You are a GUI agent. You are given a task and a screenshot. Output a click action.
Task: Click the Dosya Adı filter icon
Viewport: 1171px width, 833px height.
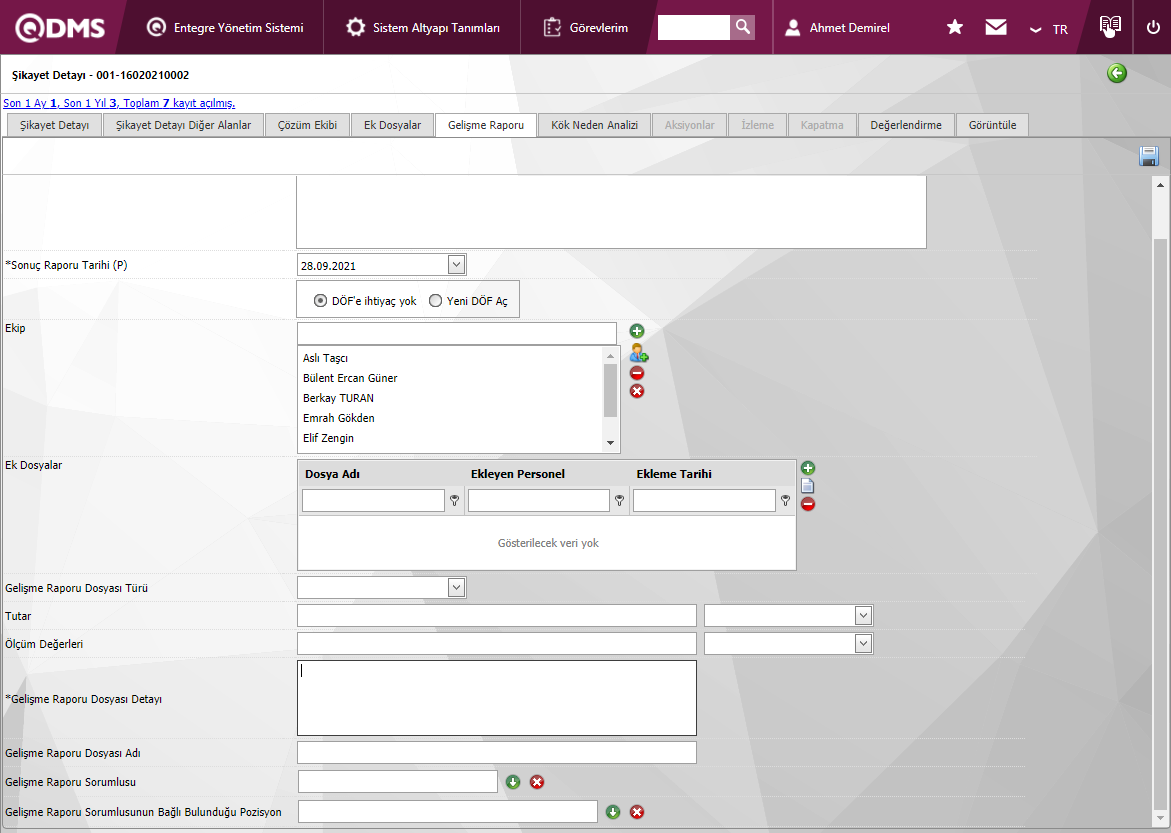point(454,501)
